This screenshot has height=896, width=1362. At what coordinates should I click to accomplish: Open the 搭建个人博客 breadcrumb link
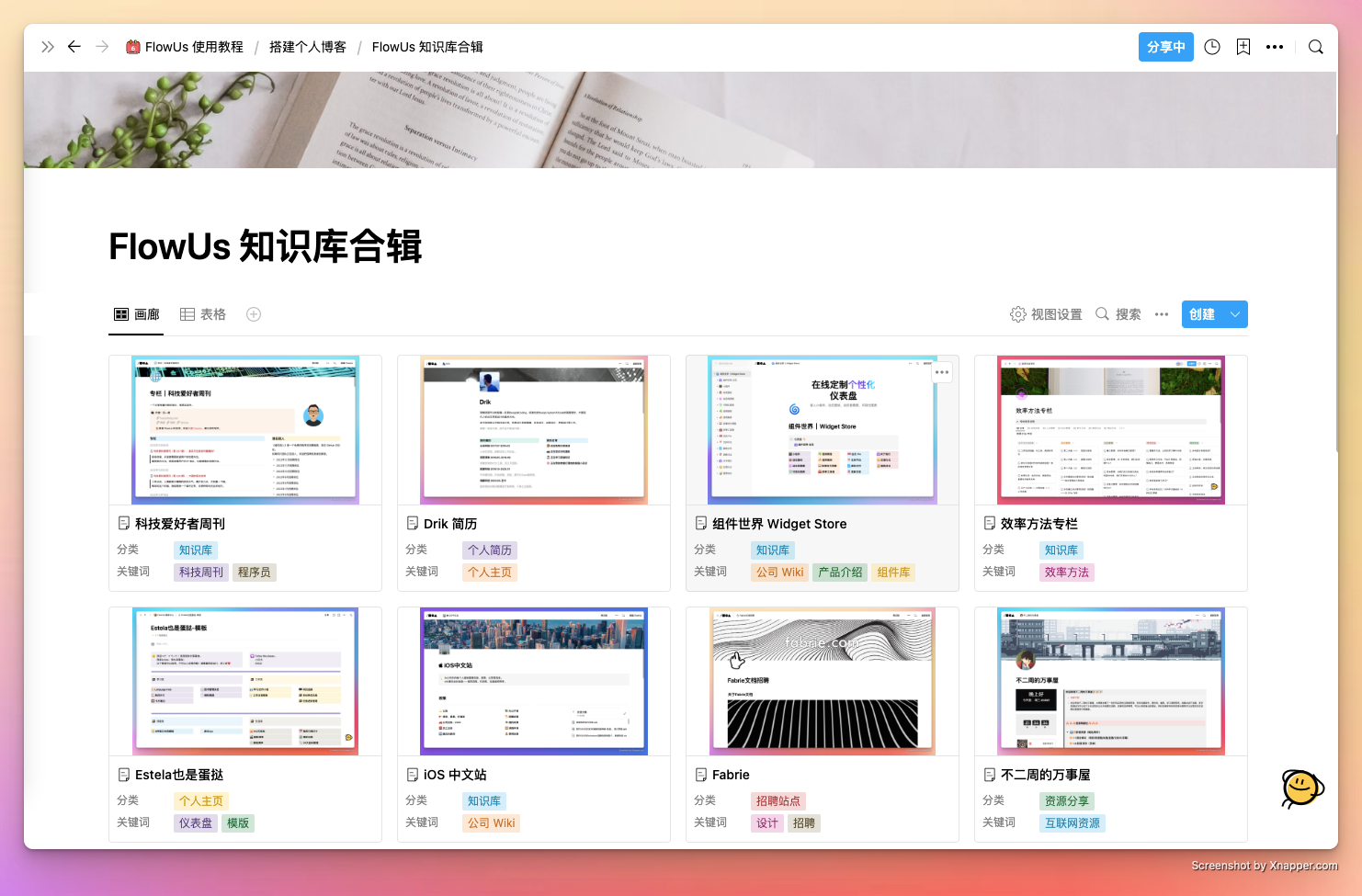[308, 47]
